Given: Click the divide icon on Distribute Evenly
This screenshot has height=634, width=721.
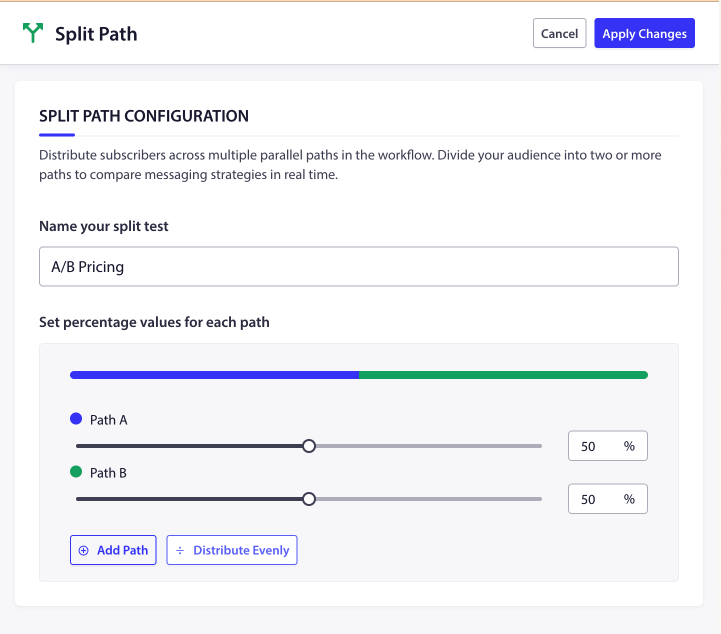Looking at the screenshot, I should coord(180,550).
